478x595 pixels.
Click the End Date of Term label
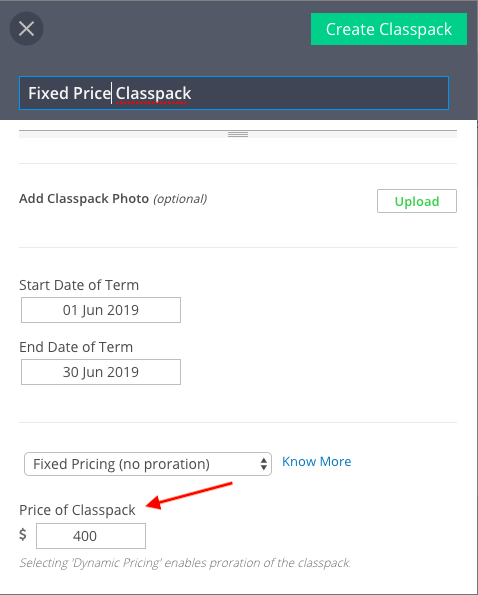click(x=76, y=347)
